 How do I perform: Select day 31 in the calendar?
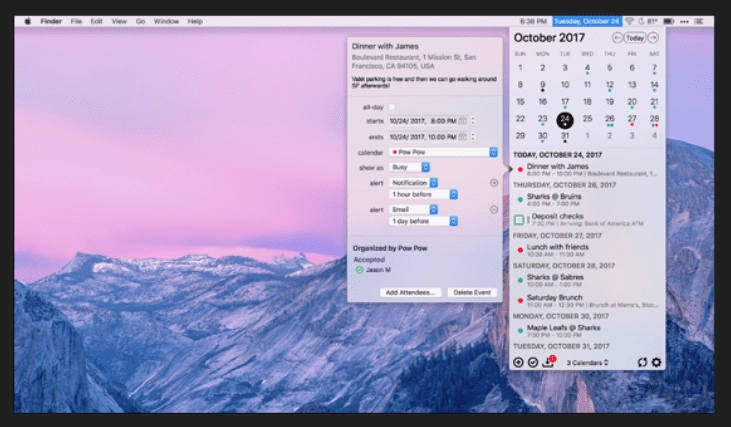click(565, 137)
